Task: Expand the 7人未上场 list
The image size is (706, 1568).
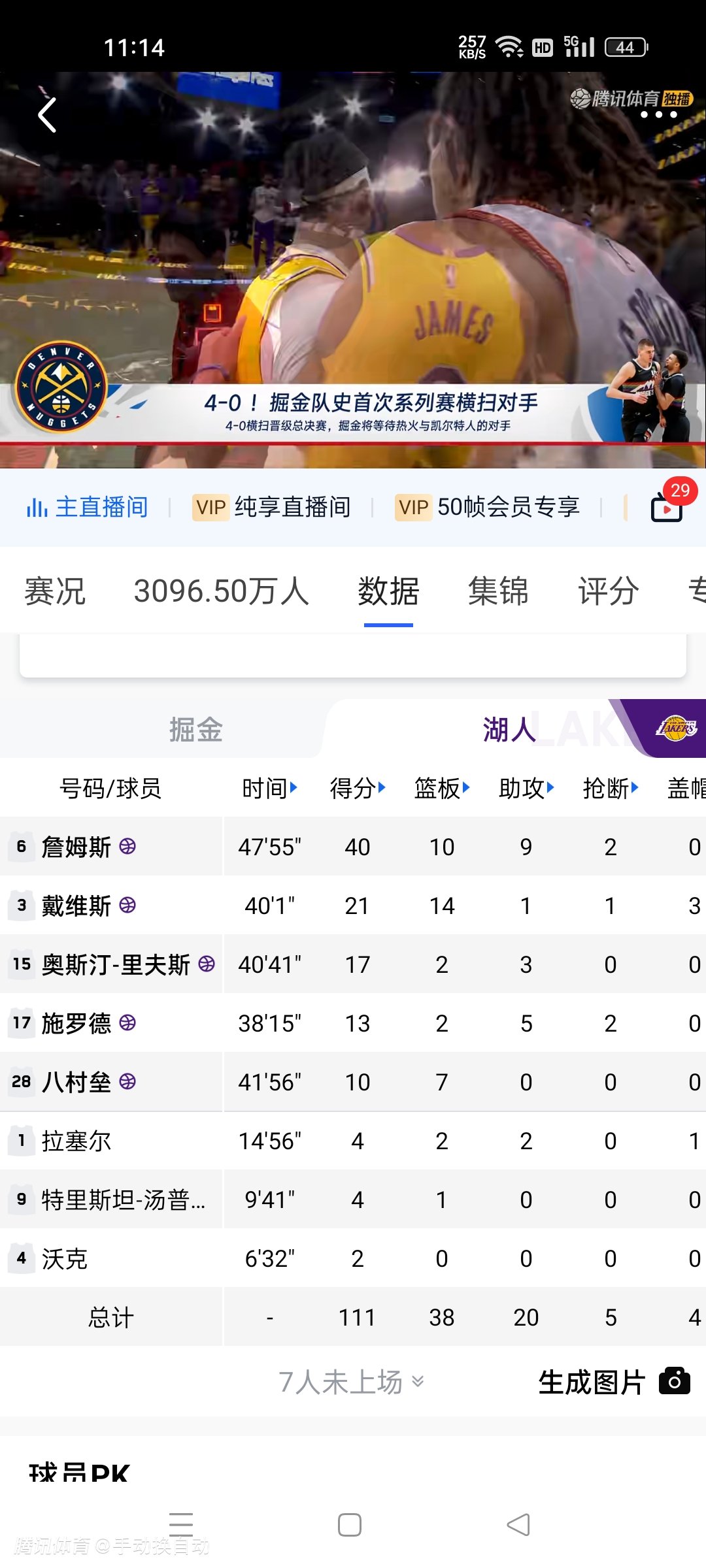Action: 352,1382
